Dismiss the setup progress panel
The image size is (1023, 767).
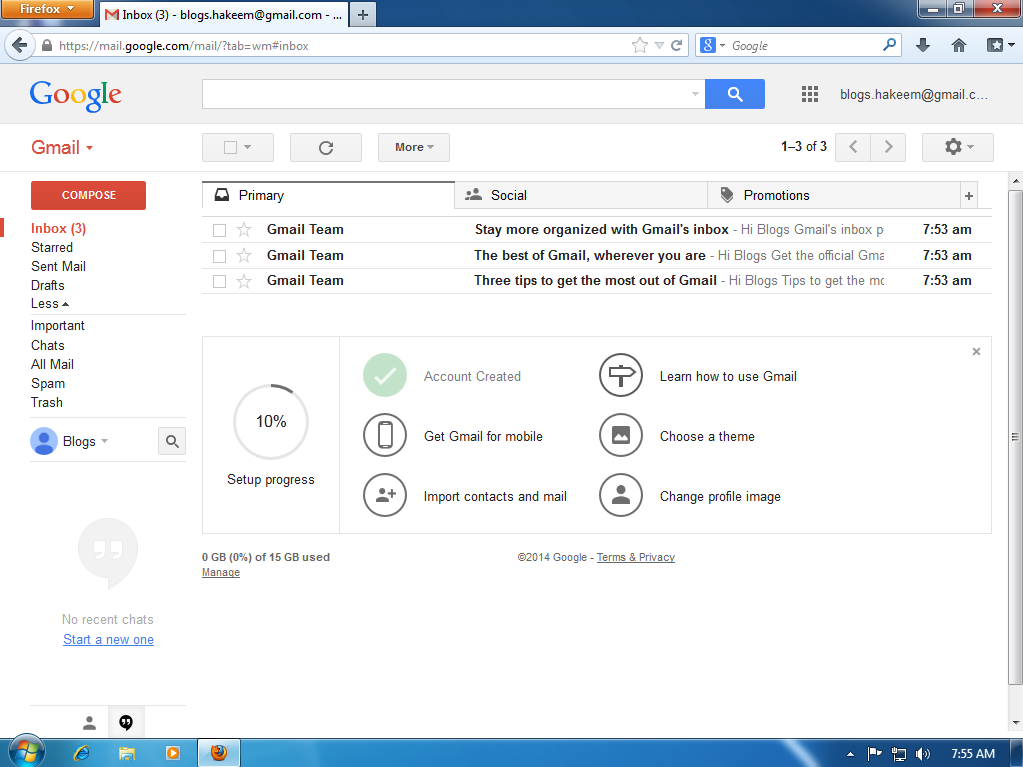976,352
